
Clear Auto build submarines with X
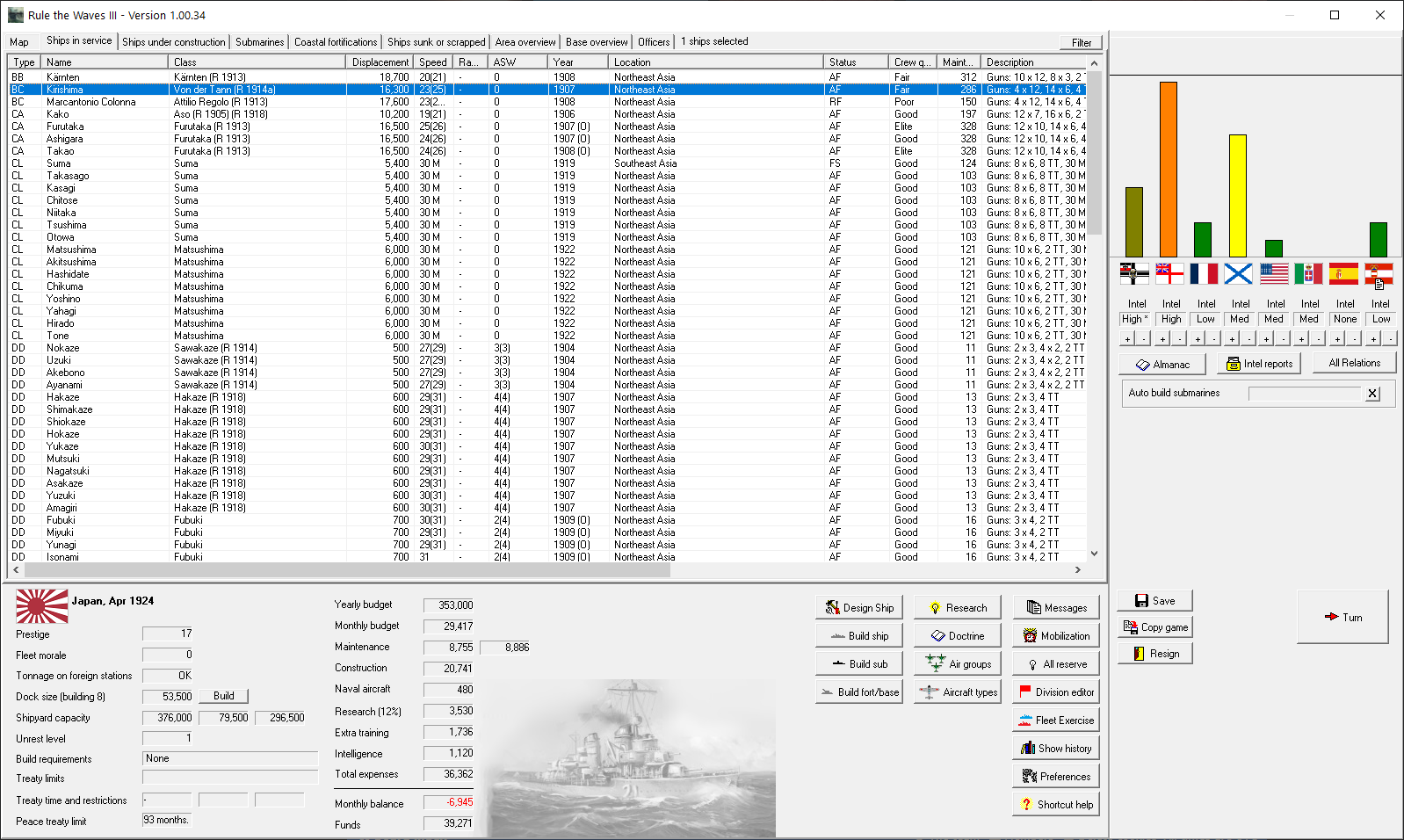pyautogui.click(x=1372, y=394)
